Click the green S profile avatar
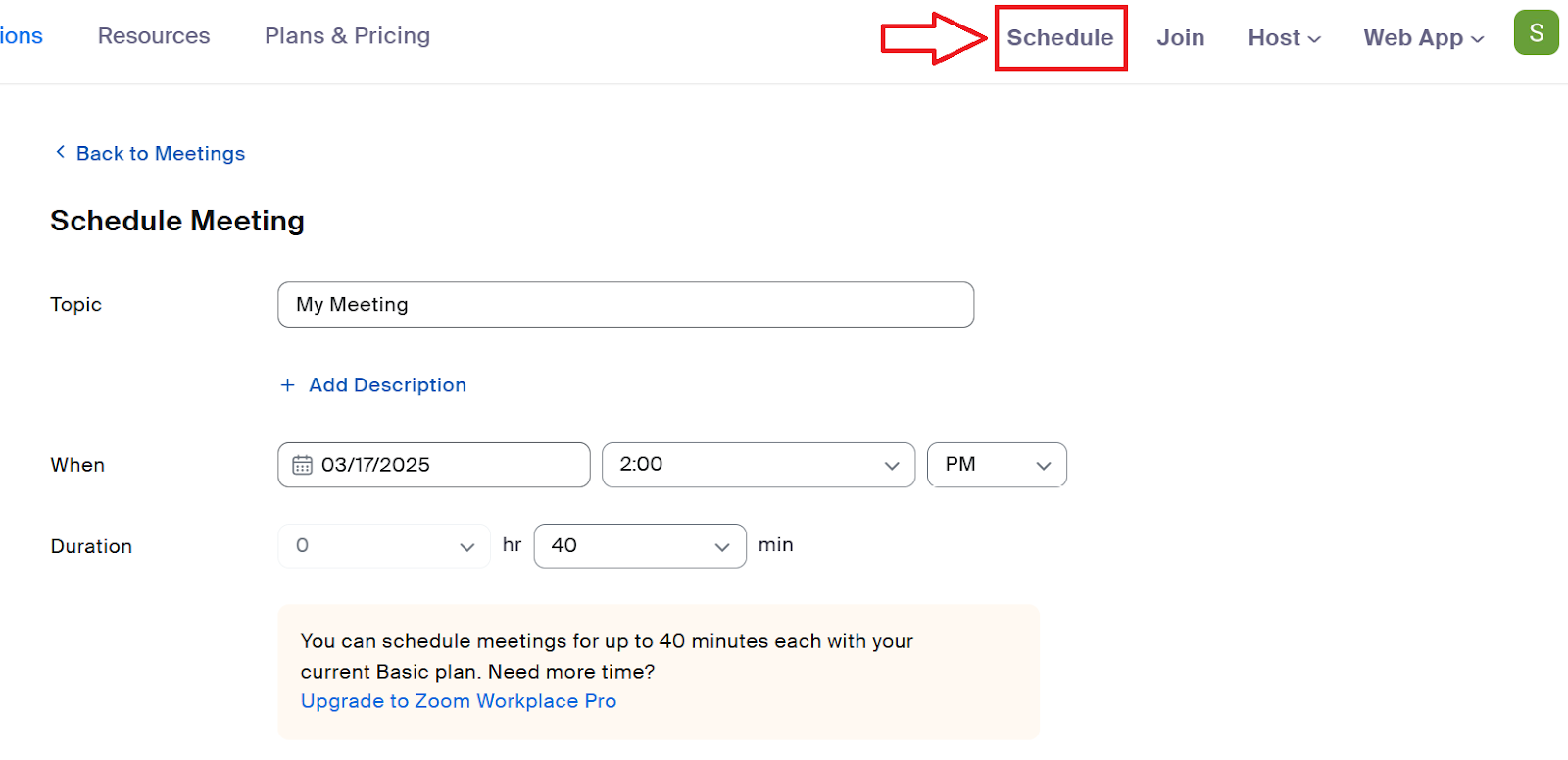 pos(1536,32)
